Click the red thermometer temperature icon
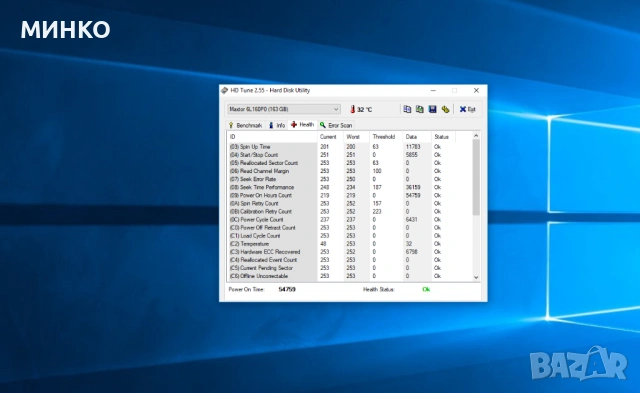This screenshot has height=393, width=640. 352,109
